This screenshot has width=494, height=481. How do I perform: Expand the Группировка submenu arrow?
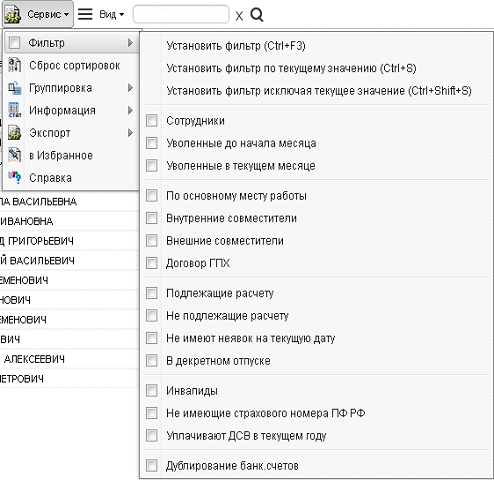point(130,88)
